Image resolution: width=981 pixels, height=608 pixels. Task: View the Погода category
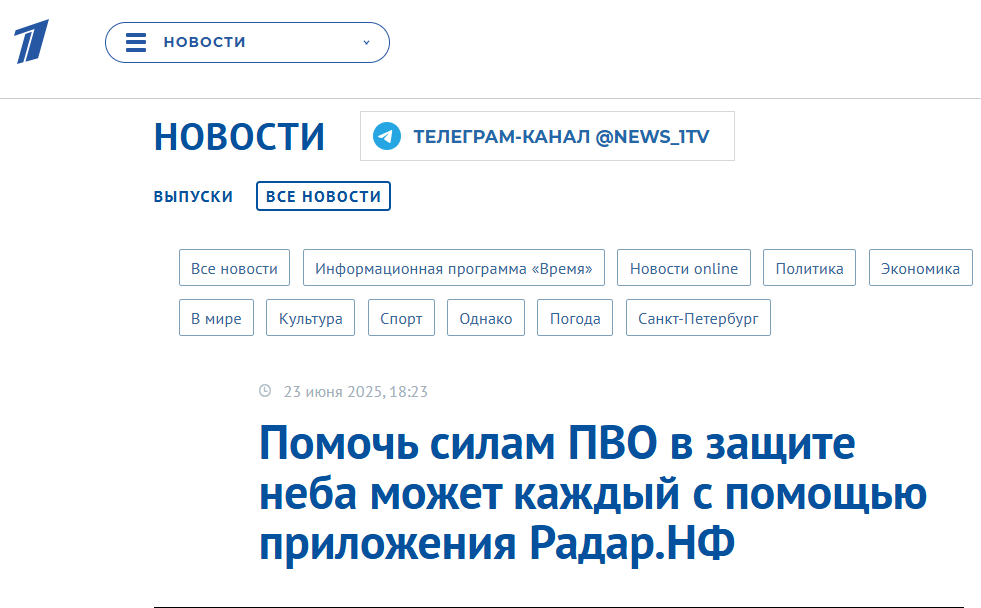point(575,318)
